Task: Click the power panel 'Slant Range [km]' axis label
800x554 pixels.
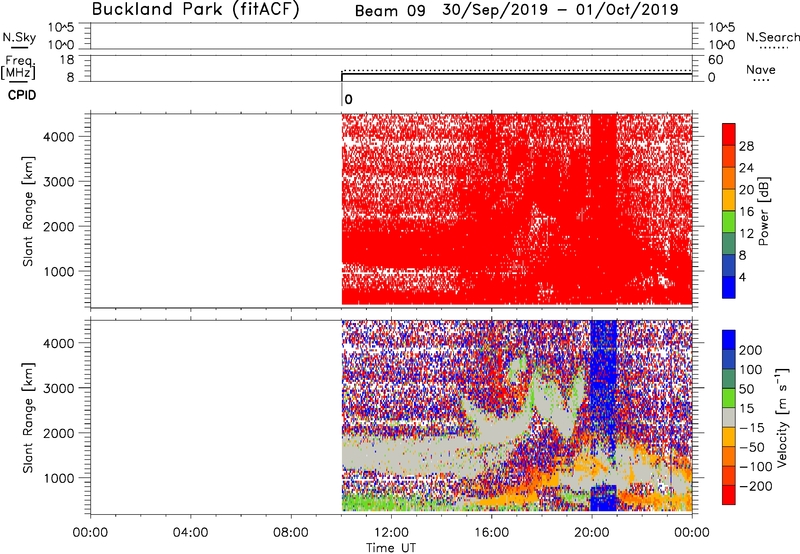Action: tap(28, 211)
